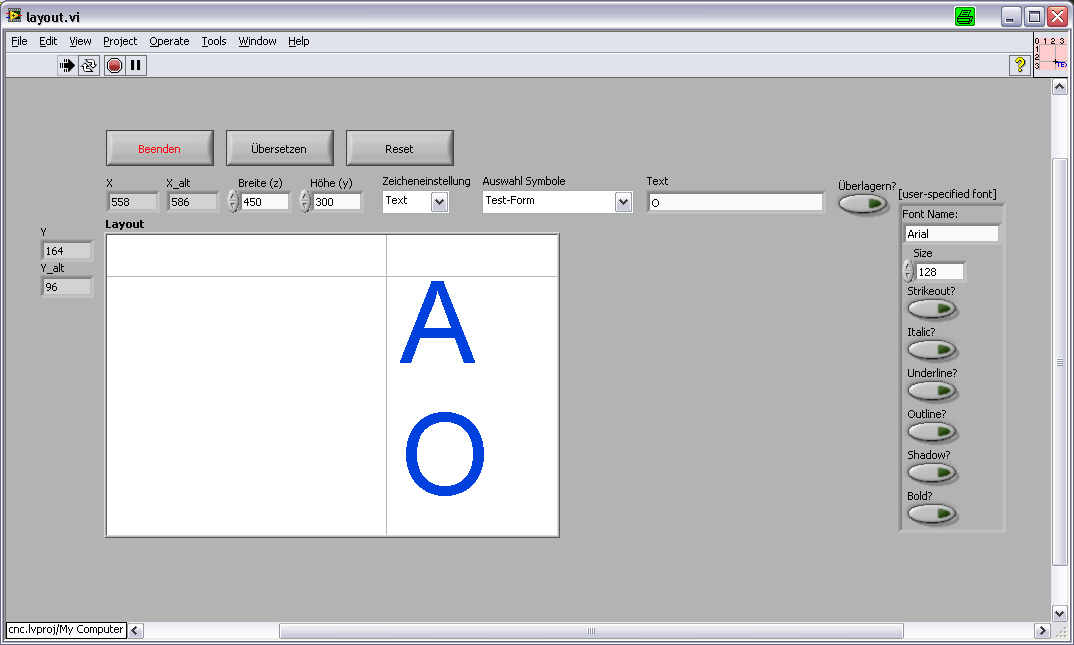The image size is (1074, 645).
Task: Click the Übersetzen button
Action: tap(279, 149)
